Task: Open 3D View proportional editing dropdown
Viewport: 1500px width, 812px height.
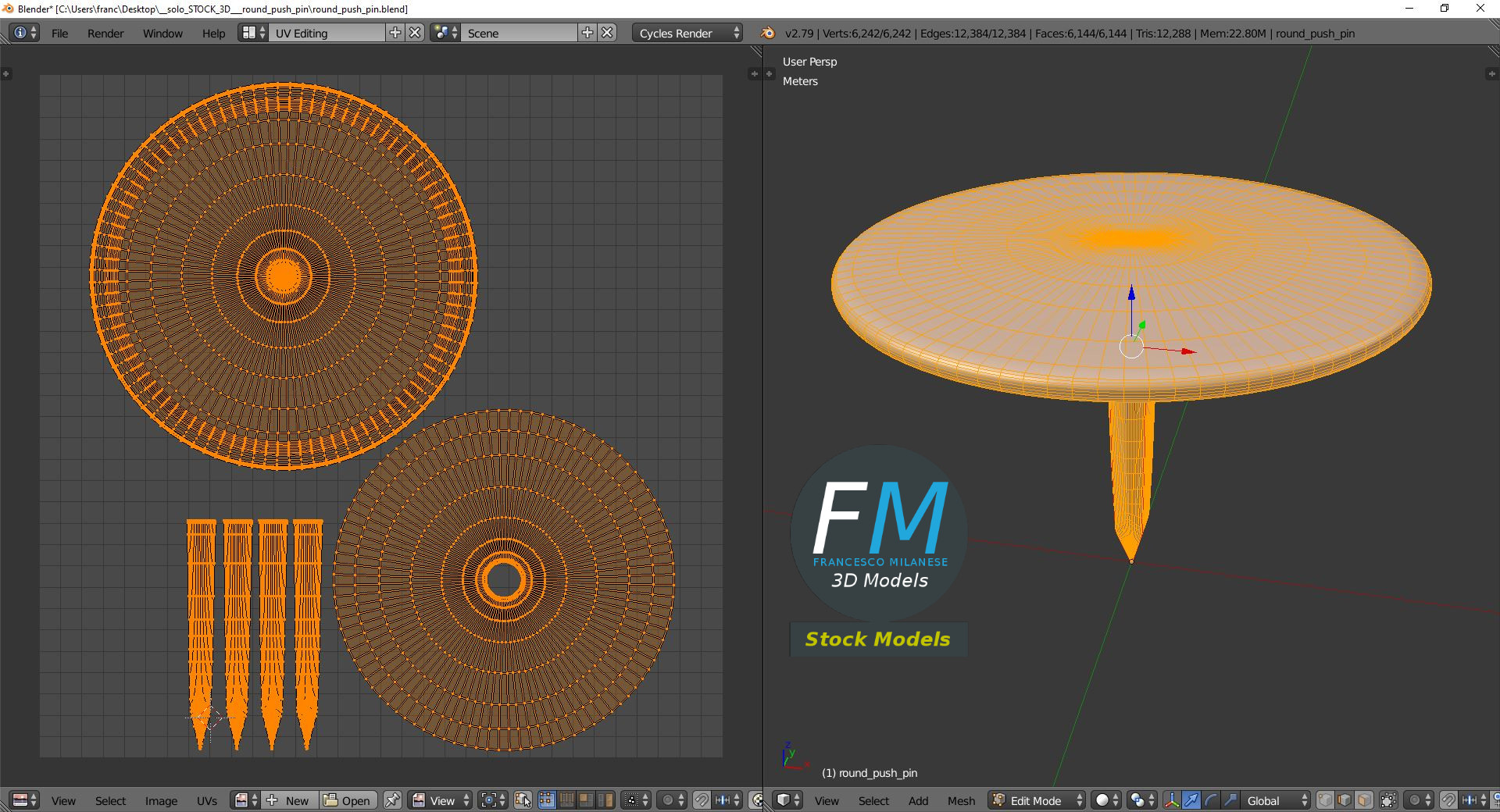Action: tap(1419, 800)
